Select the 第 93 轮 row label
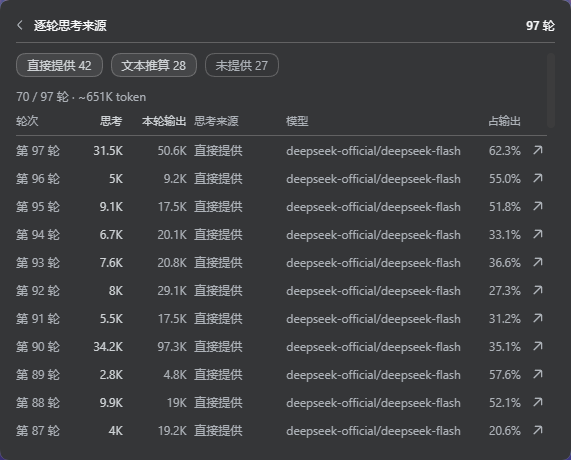 (x=38, y=263)
